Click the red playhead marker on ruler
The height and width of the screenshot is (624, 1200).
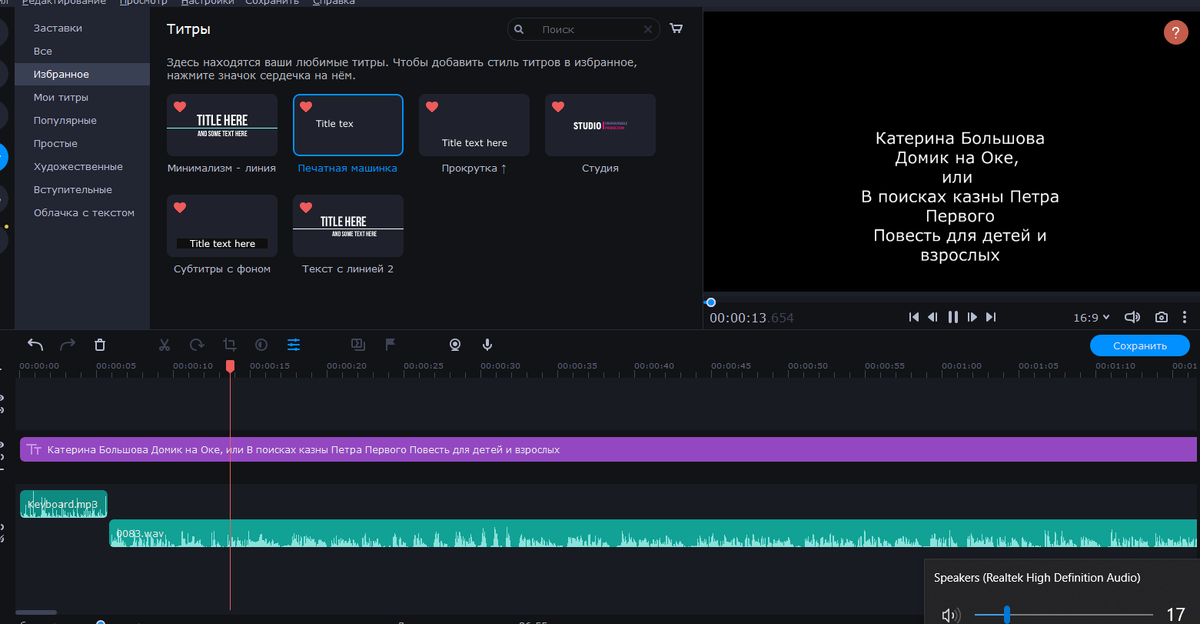(x=230, y=367)
